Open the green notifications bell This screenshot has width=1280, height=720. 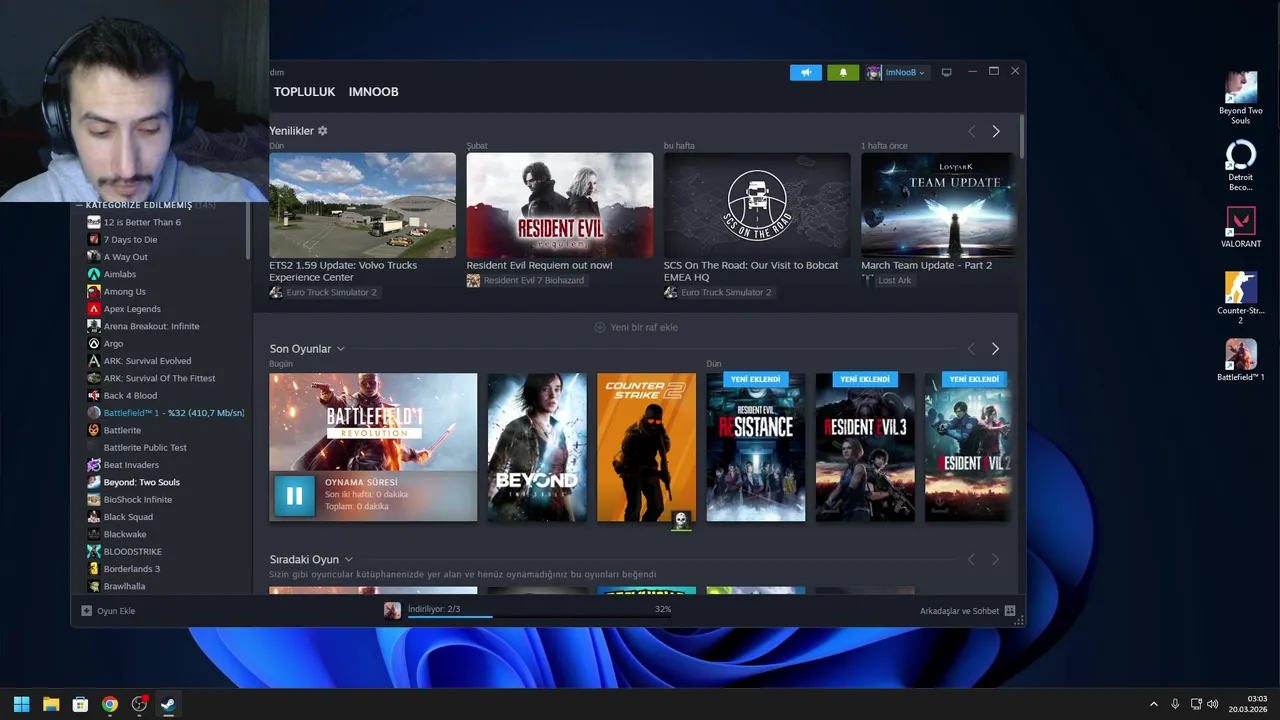pyautogui.click(x=843, y=72)
